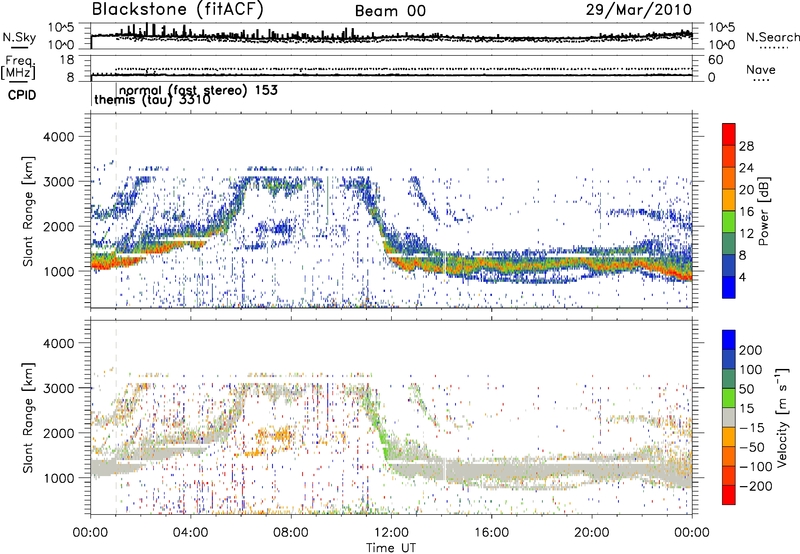
Task: Click the '50' tick on the Velocity scale
Action: point(746,389)
